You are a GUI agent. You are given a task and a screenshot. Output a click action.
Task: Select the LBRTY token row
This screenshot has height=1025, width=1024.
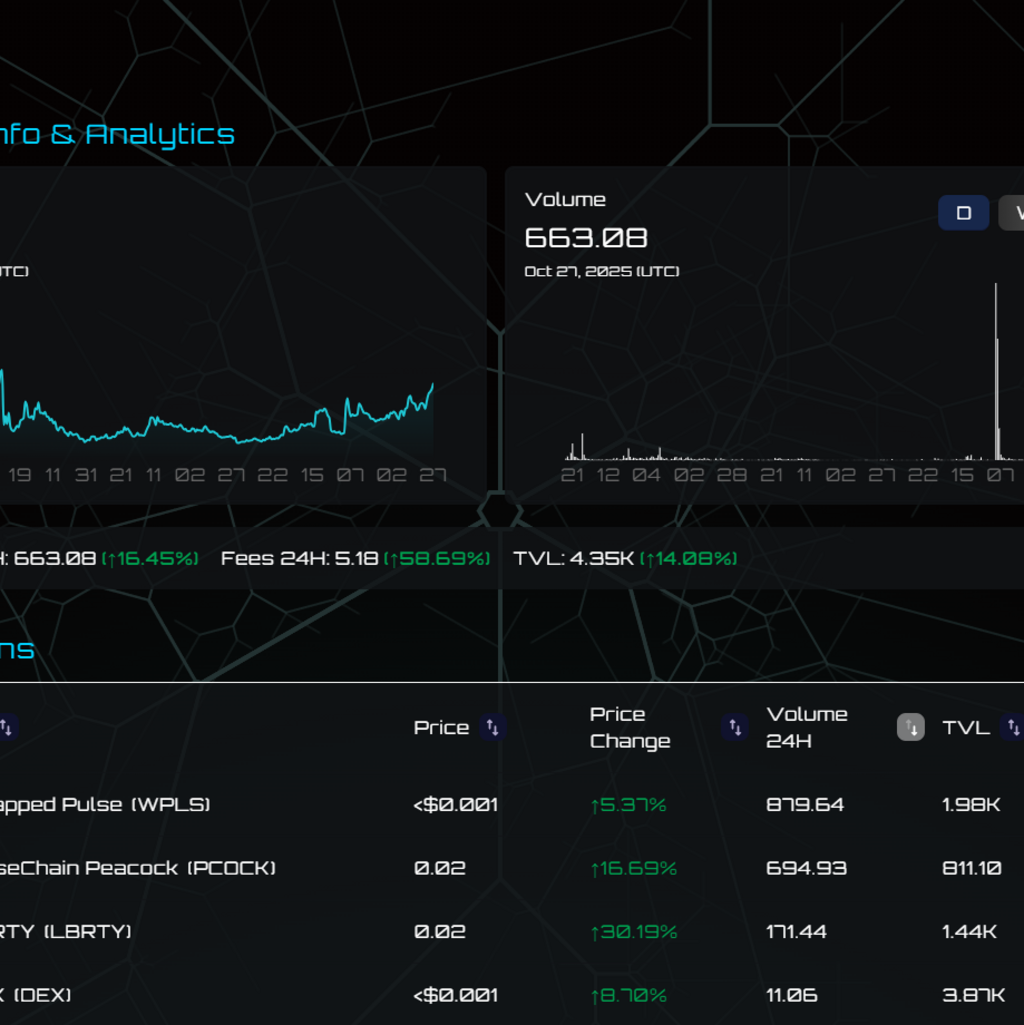(66, 932)
